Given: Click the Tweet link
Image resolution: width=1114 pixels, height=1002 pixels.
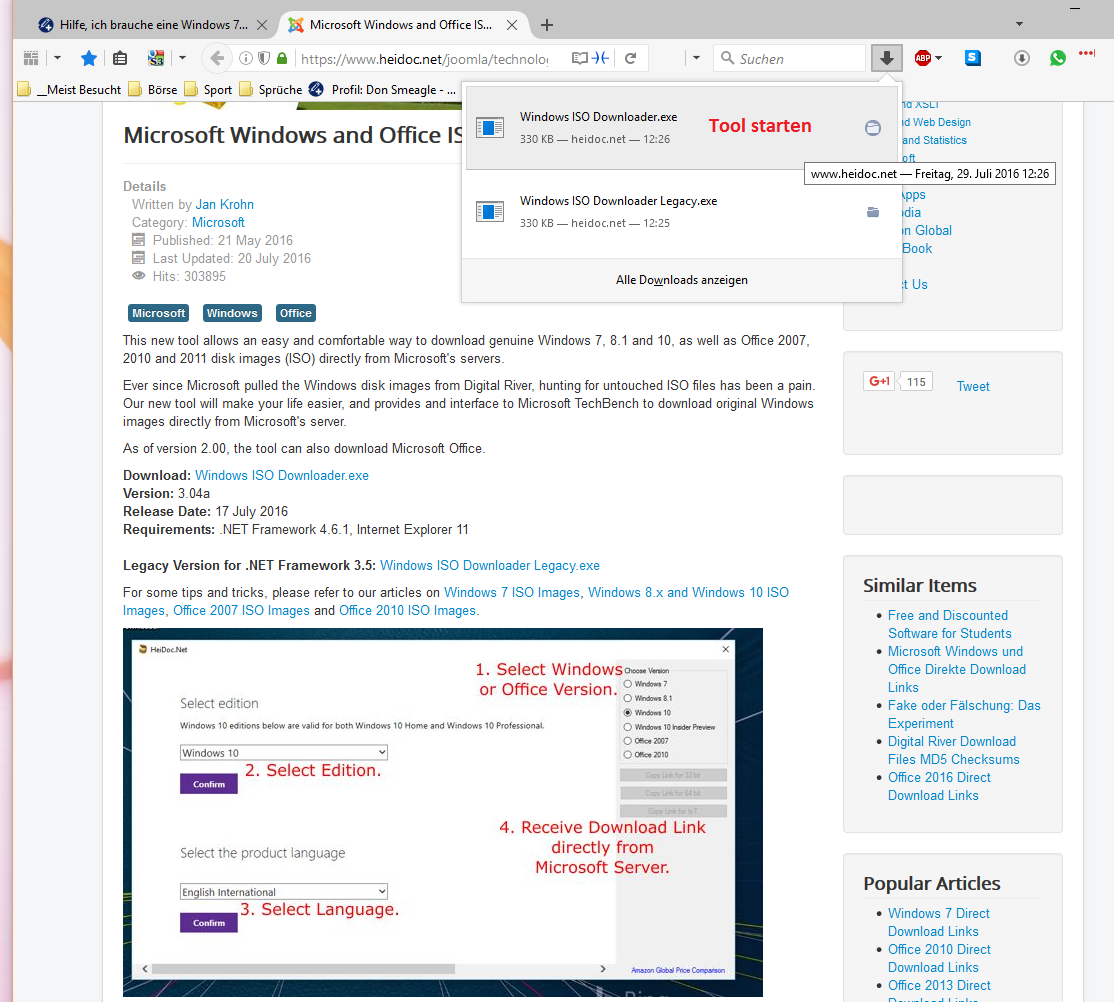Looking at the screenshot, I should pos(973,387).
